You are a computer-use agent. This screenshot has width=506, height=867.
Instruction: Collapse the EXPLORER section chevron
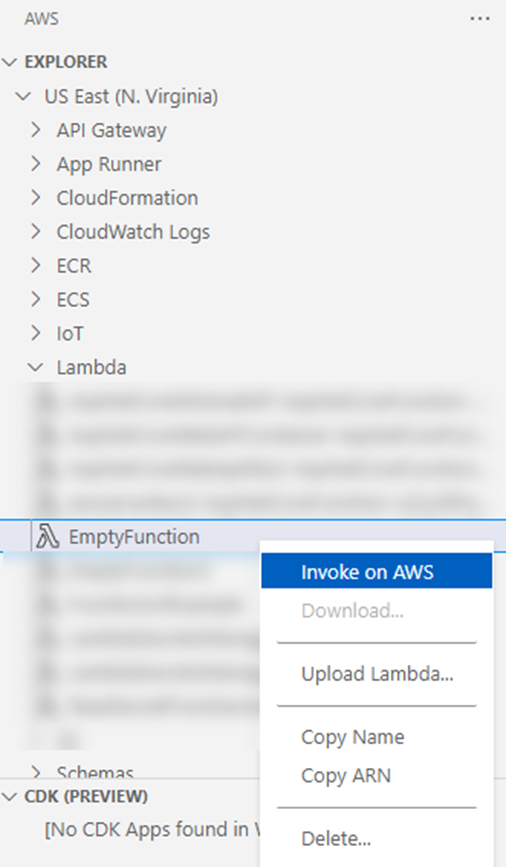9,62
